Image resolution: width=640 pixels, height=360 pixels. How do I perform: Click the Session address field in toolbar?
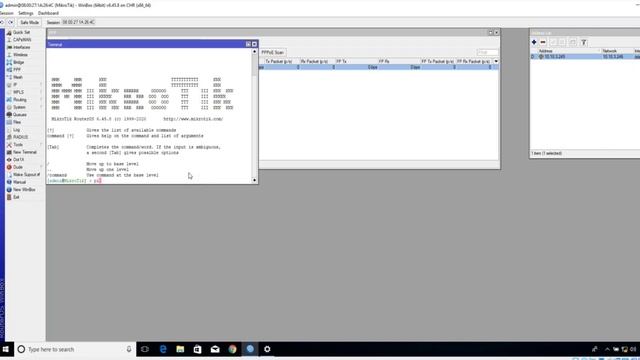(x=78, y=22)
